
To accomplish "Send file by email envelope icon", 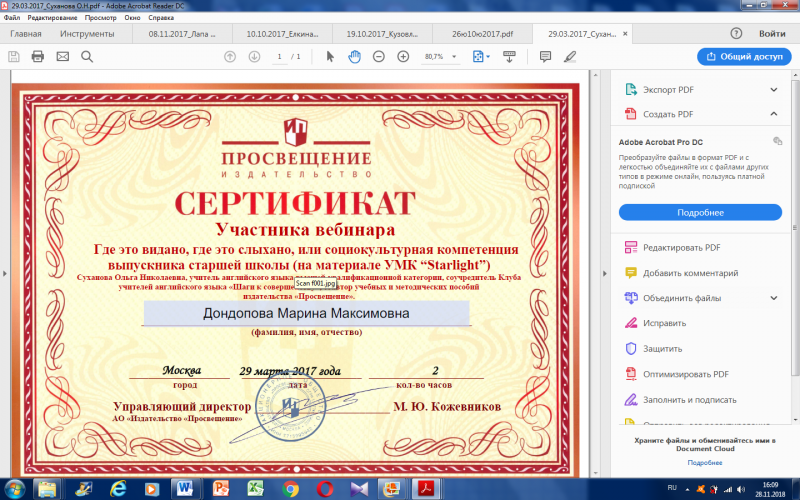I will (62, 57).
